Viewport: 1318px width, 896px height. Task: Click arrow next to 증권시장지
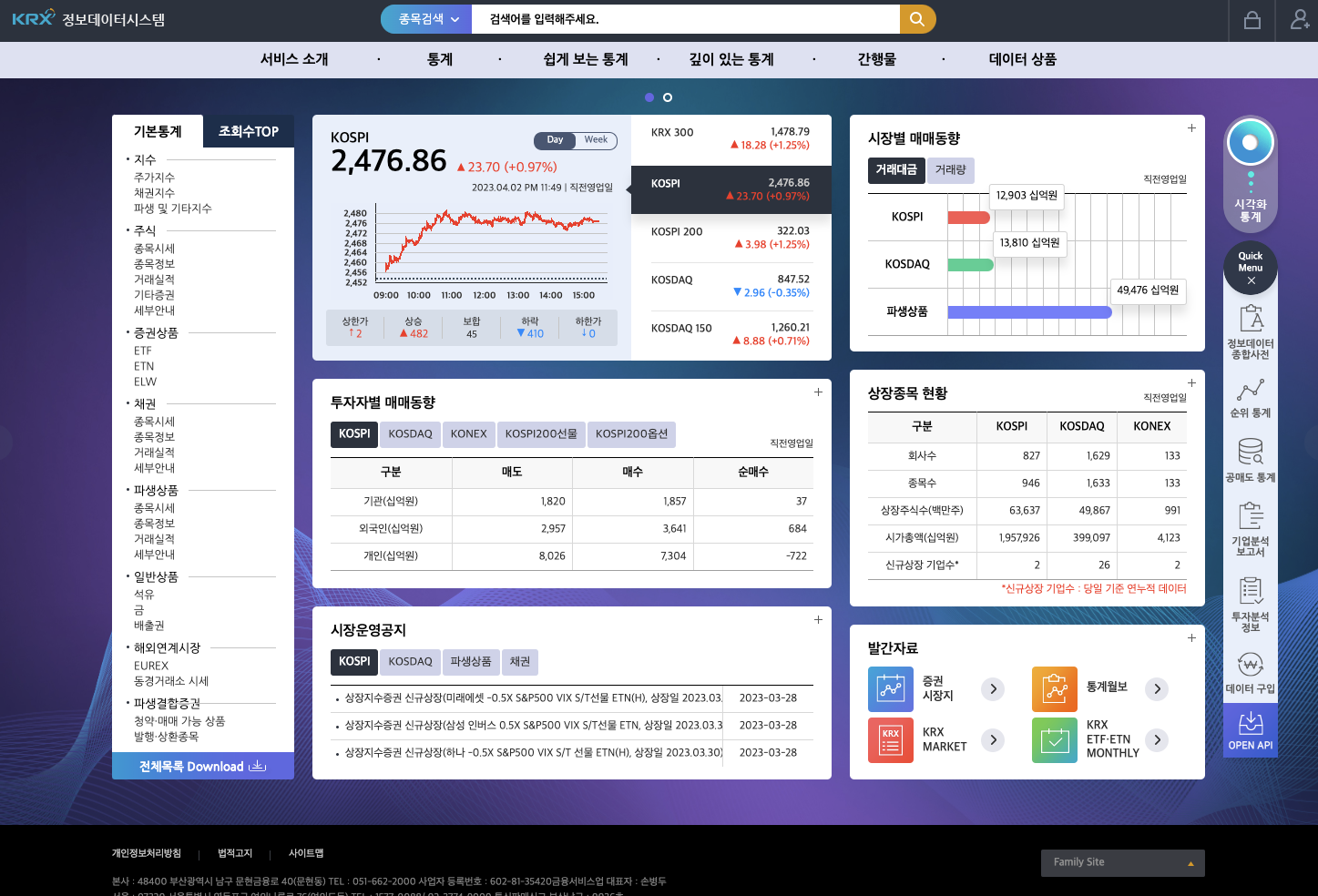click(994, 689)
